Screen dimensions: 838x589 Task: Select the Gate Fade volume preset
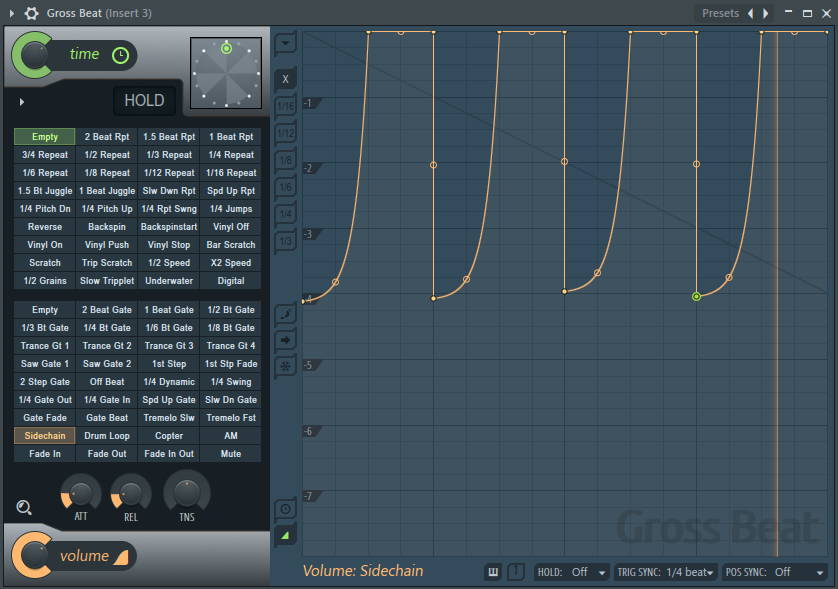45,418
